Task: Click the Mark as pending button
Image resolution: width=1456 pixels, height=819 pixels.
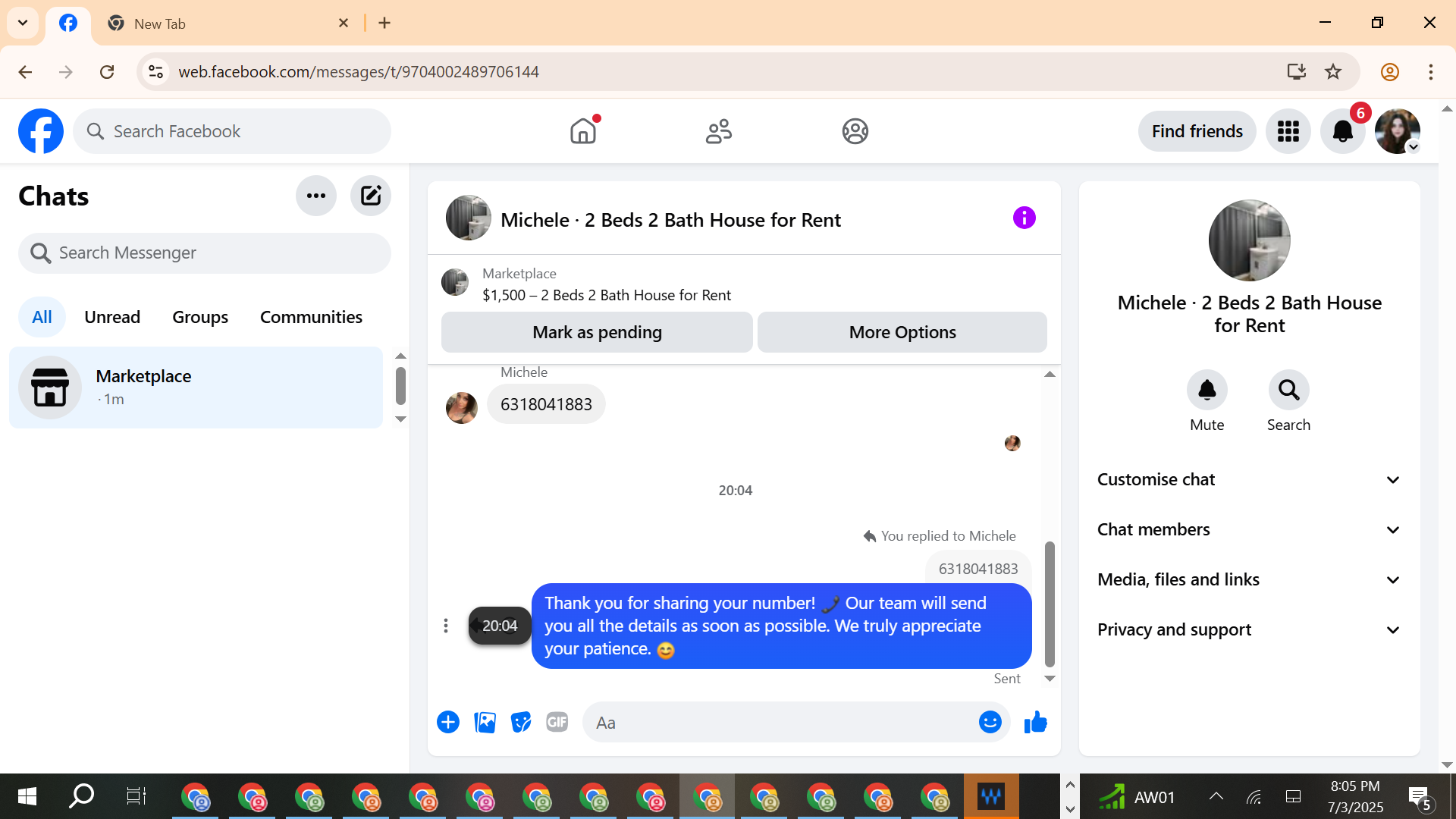Action: (x=597, y=332)
